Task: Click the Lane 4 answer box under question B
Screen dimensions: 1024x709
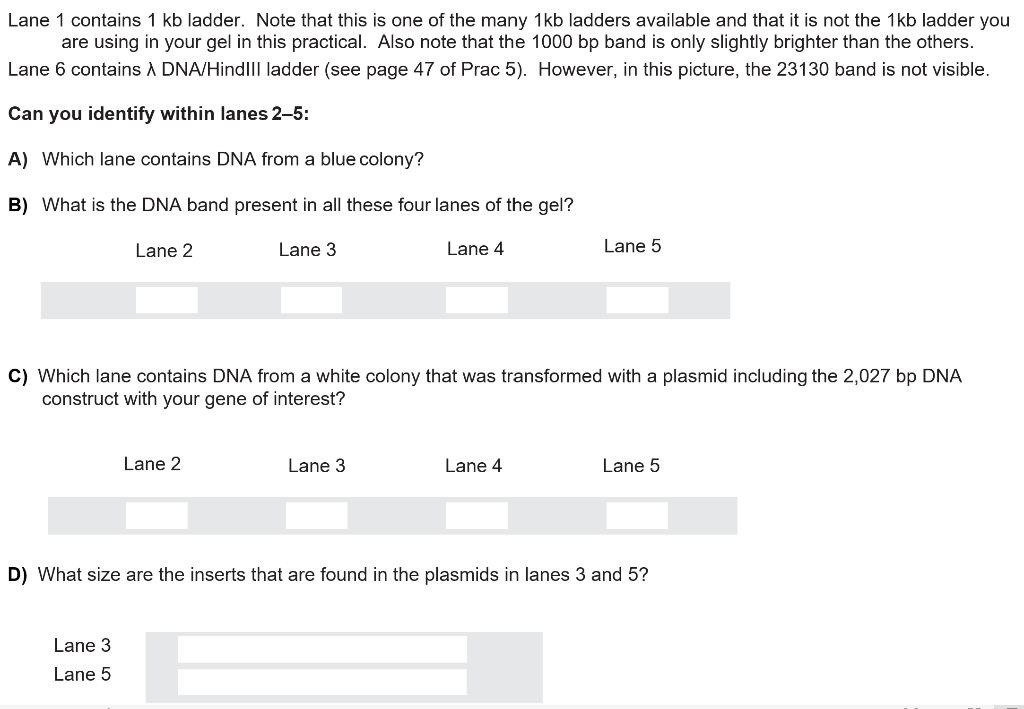Action: point(478,298)
